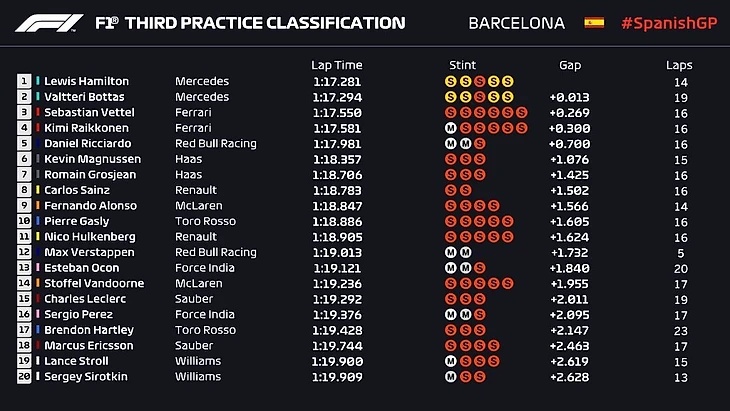730x411 pixels.
Task: Click the position 1 number box
Action: tap(23, 81)
